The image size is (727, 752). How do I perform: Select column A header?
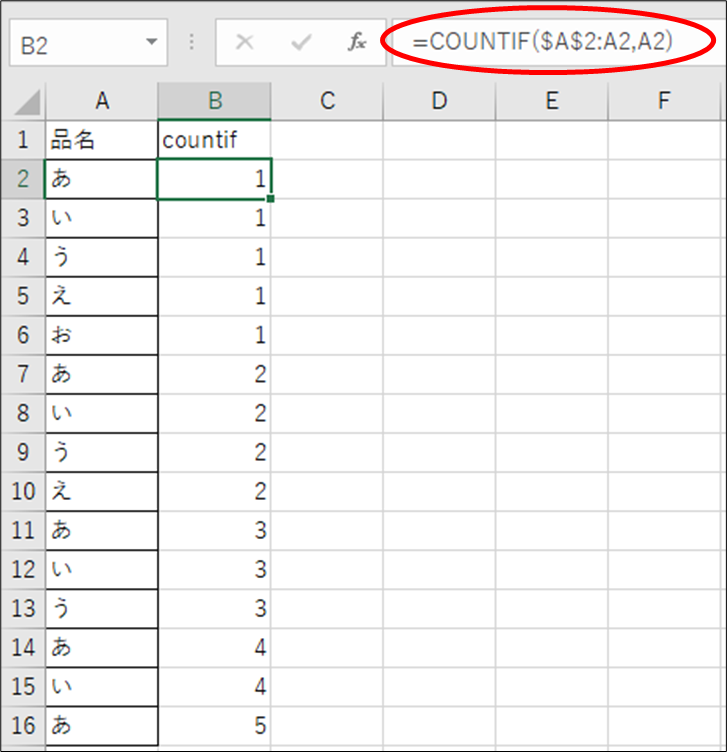101,101
